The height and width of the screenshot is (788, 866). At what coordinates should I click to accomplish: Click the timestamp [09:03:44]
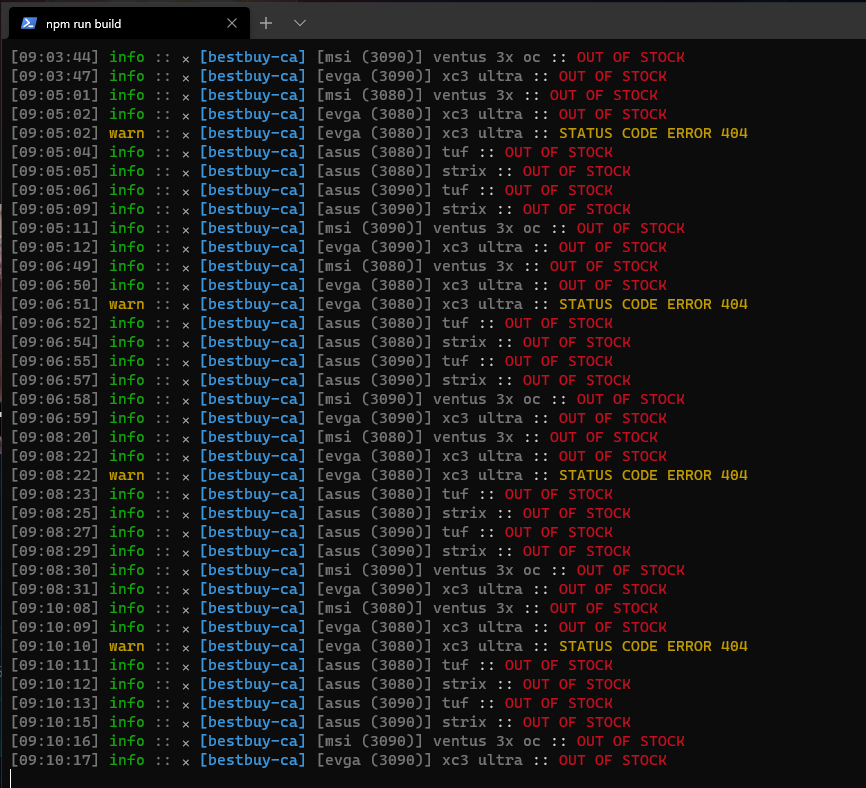pyautogui.click(x=55, y=57)
